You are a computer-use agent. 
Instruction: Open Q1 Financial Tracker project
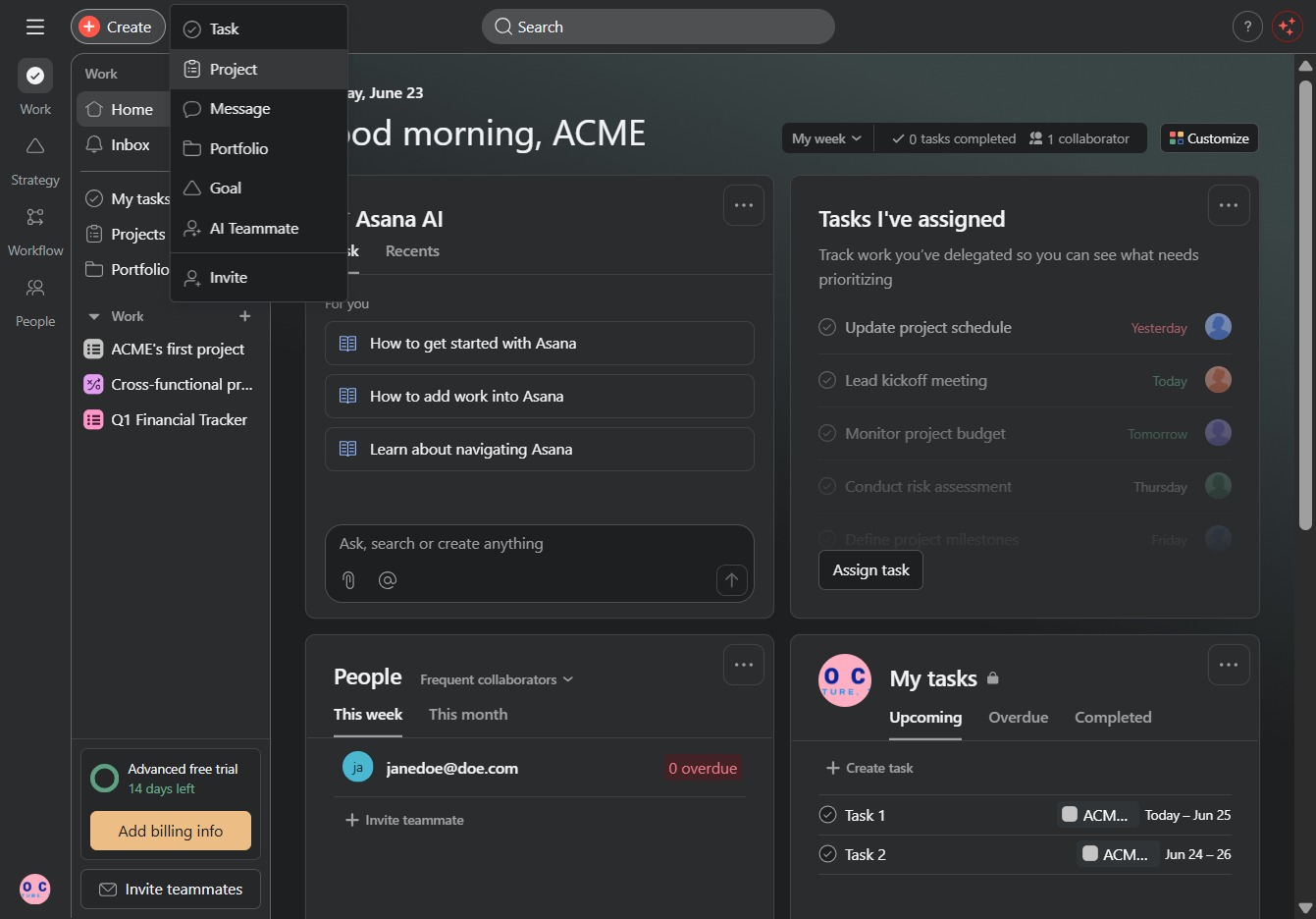tap(171, 419)
